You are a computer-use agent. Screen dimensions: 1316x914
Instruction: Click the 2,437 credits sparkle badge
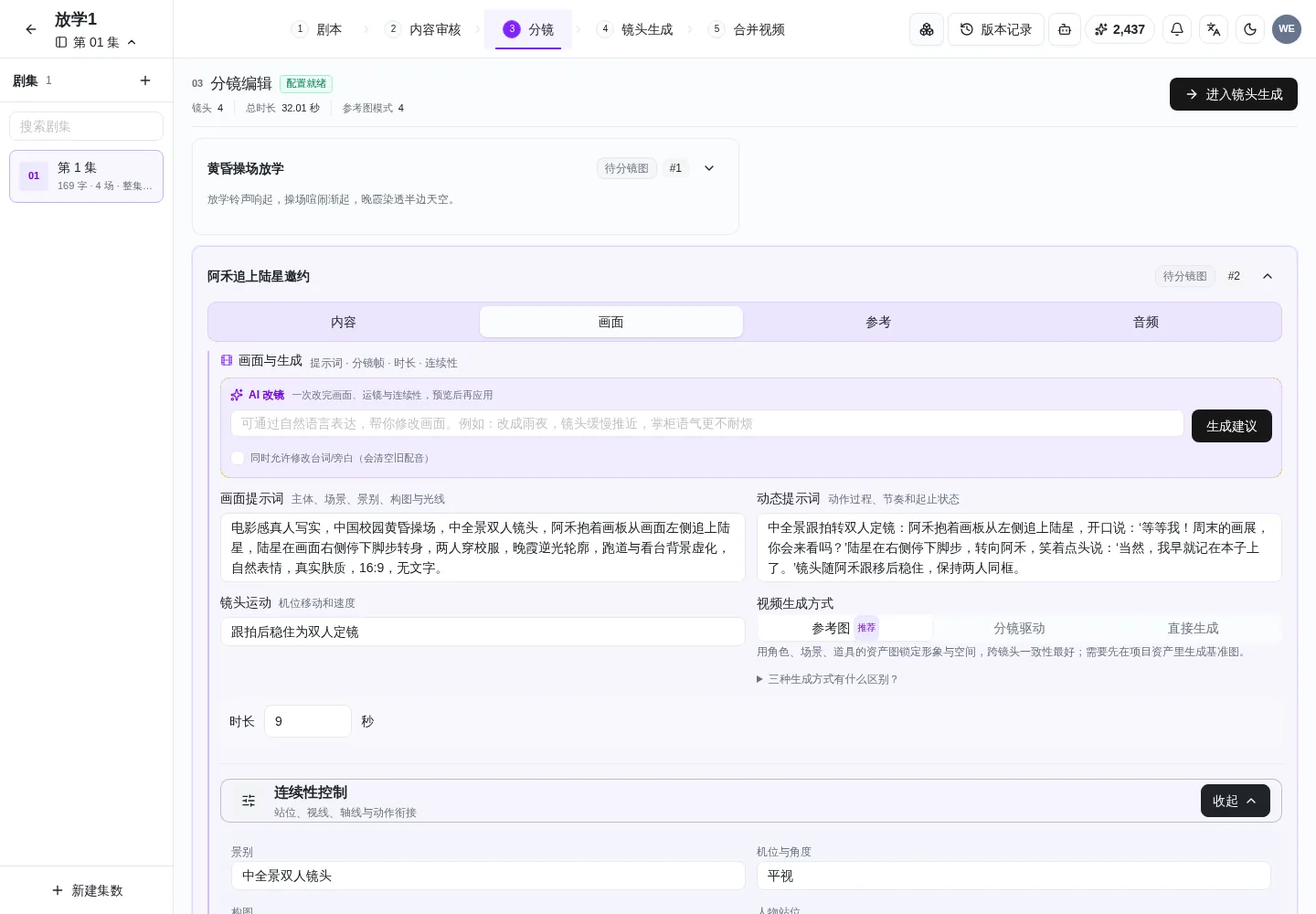pyautogui.click(x=1120, y=29)
